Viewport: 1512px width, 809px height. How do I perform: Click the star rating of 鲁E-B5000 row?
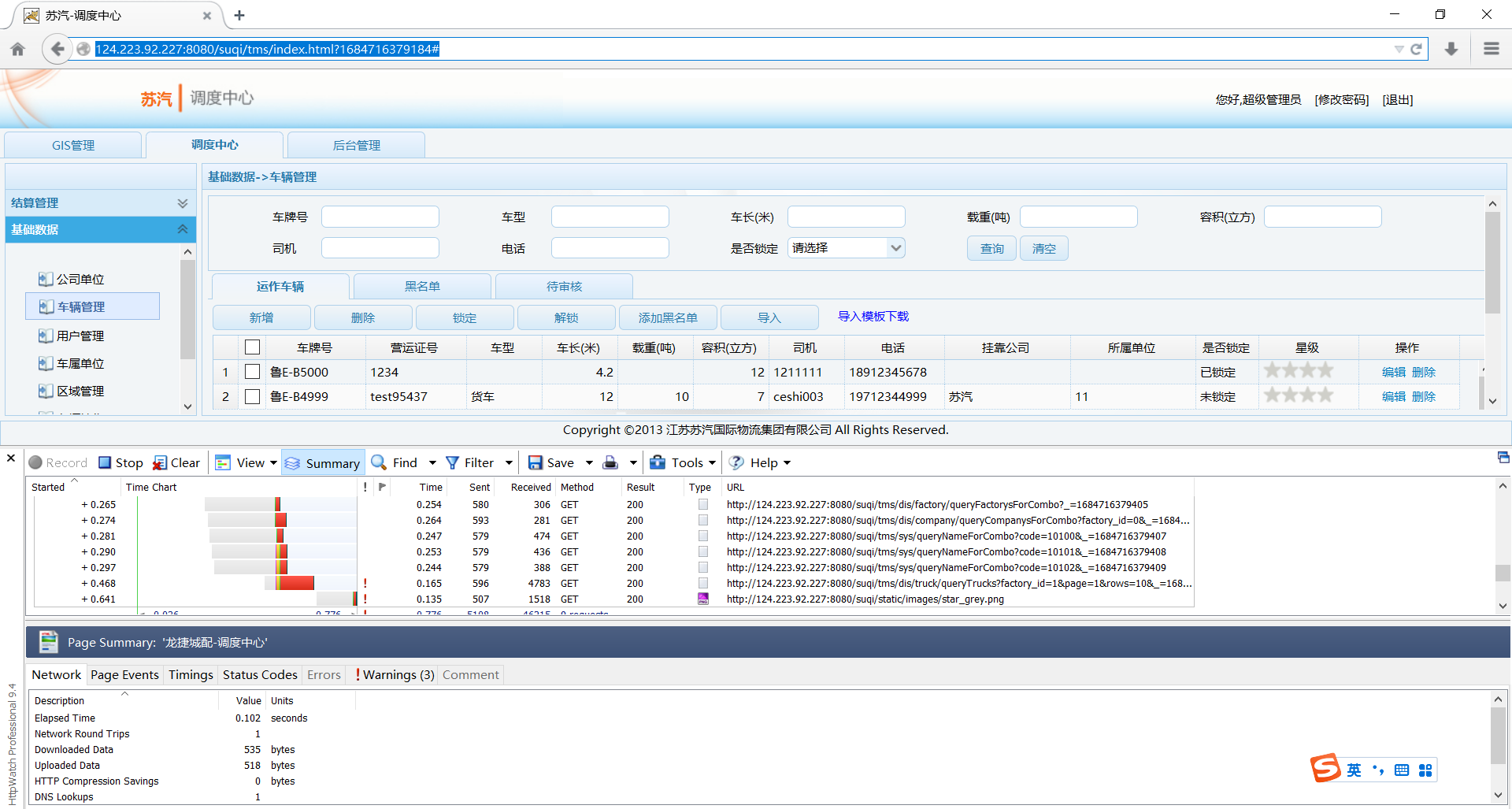click(1299, 370)
